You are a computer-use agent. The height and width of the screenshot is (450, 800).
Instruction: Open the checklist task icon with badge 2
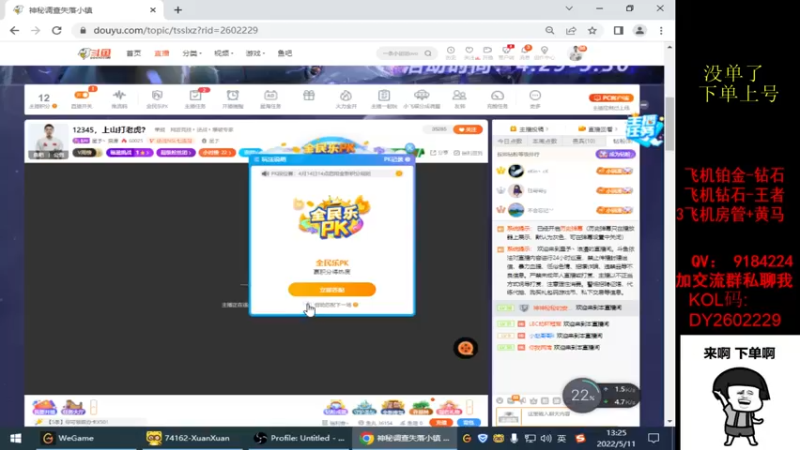click(195, 95)
